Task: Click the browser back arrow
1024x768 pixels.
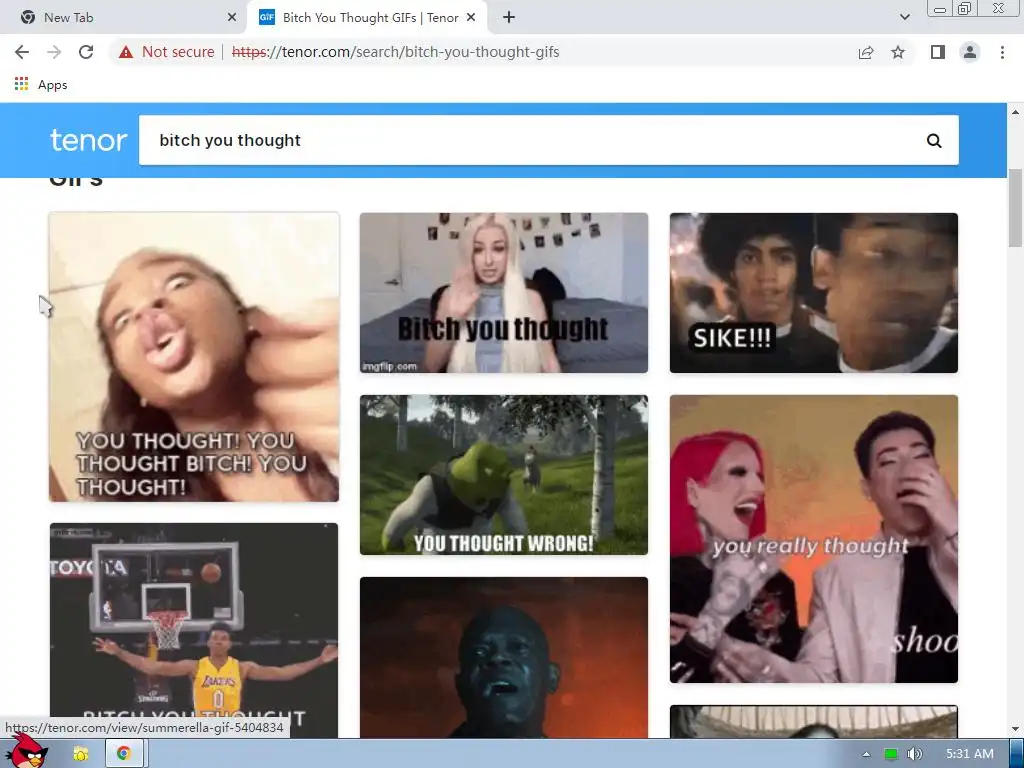Action: click(22, 52)
